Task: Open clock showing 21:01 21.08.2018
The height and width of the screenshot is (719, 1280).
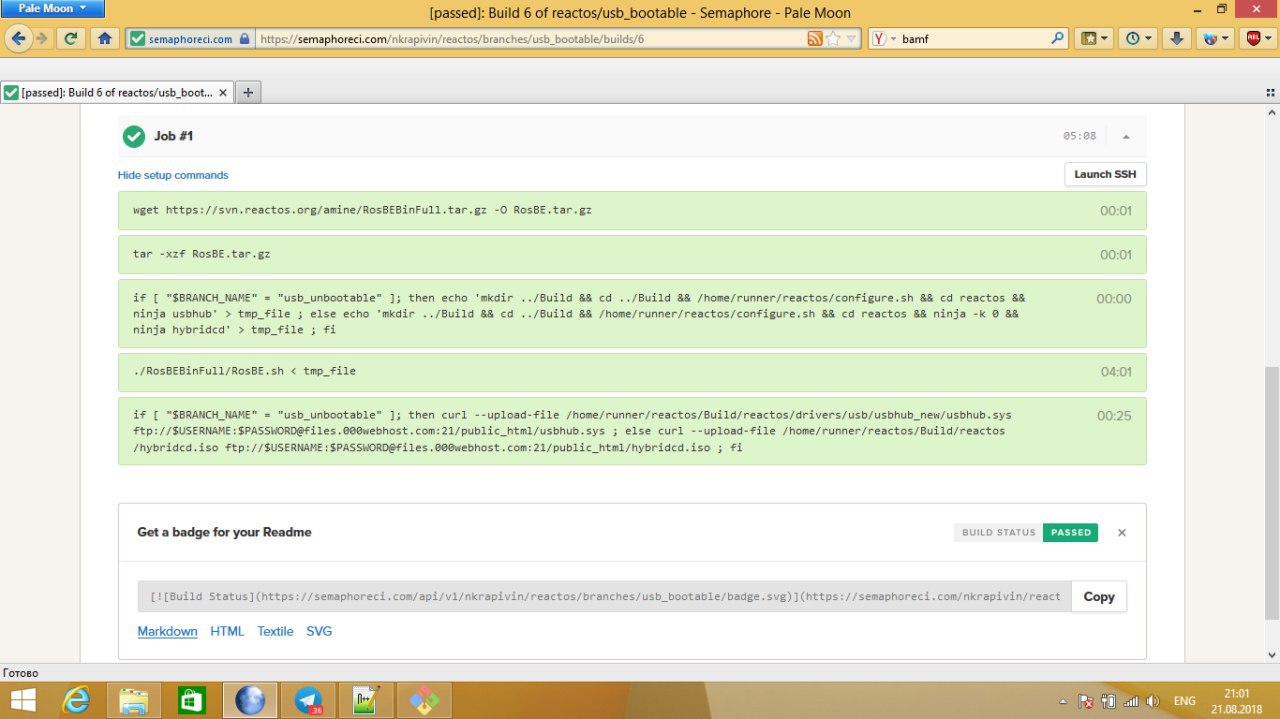Action: 1237,701
